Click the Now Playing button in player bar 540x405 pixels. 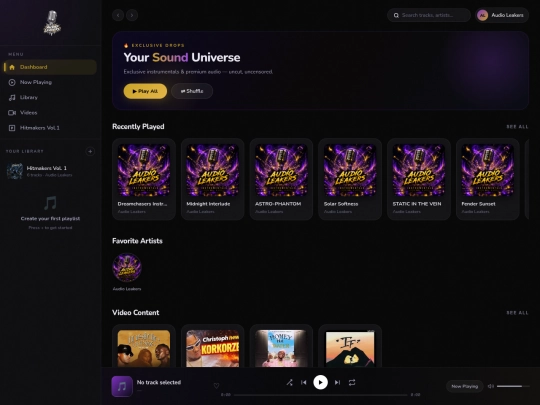click(x=465, y=386)
